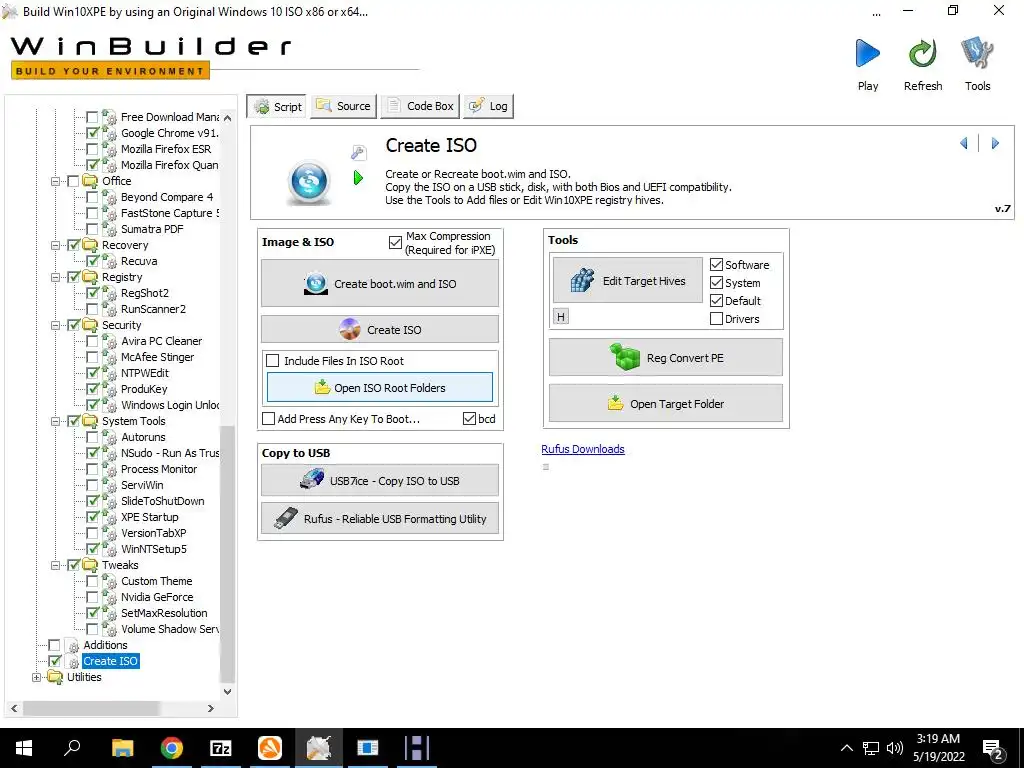Open the Rufus Downloads link
The width and height of the screenshot is (1024, 768).
point(583,449)
